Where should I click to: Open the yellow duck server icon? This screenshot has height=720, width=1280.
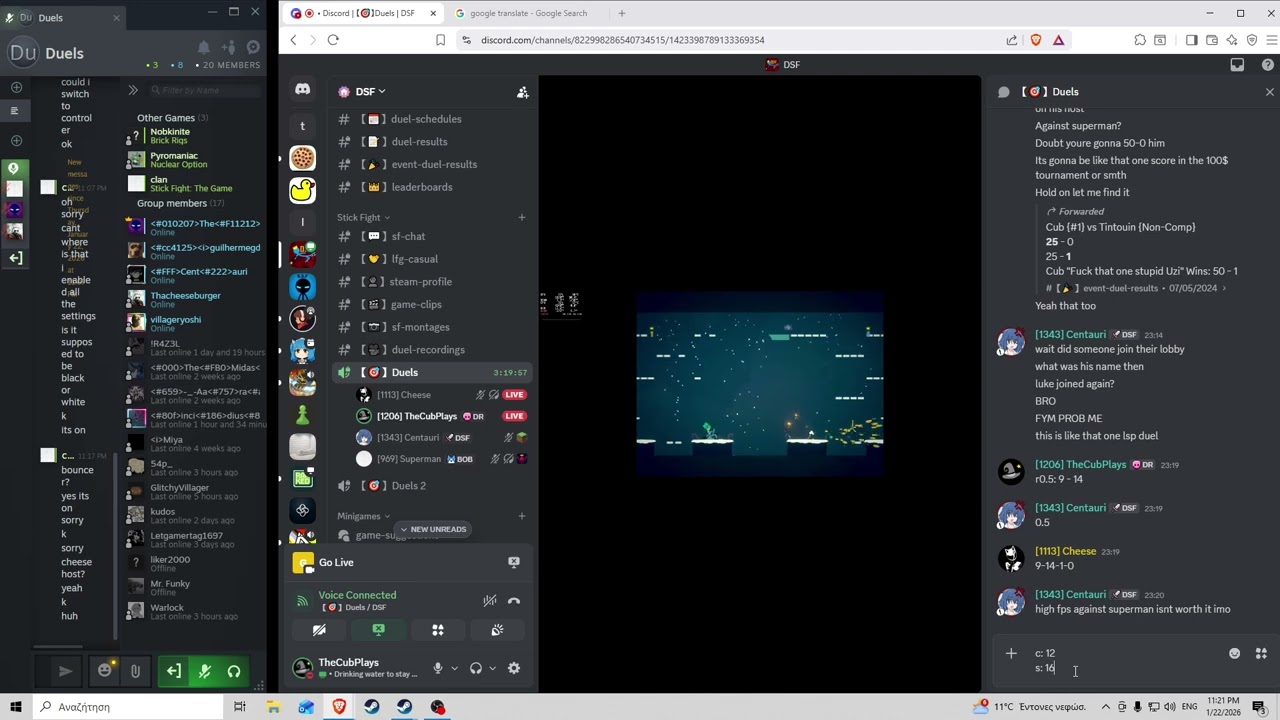pos(302,190)
